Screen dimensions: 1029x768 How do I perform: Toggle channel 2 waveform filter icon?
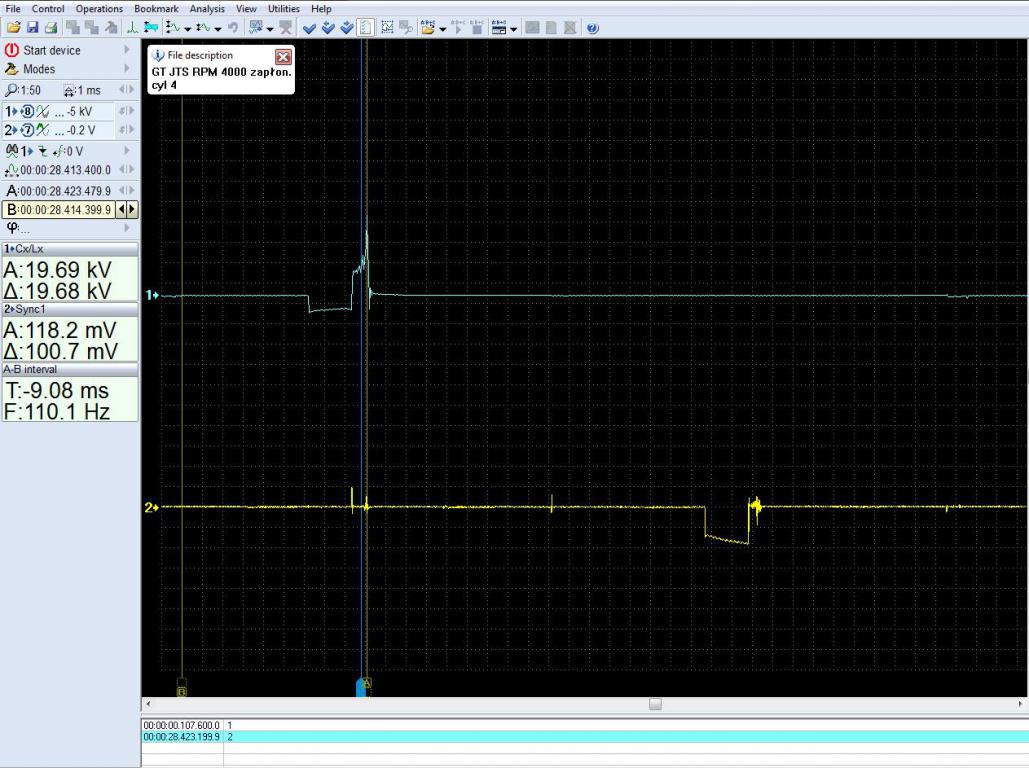coord(43,130)
